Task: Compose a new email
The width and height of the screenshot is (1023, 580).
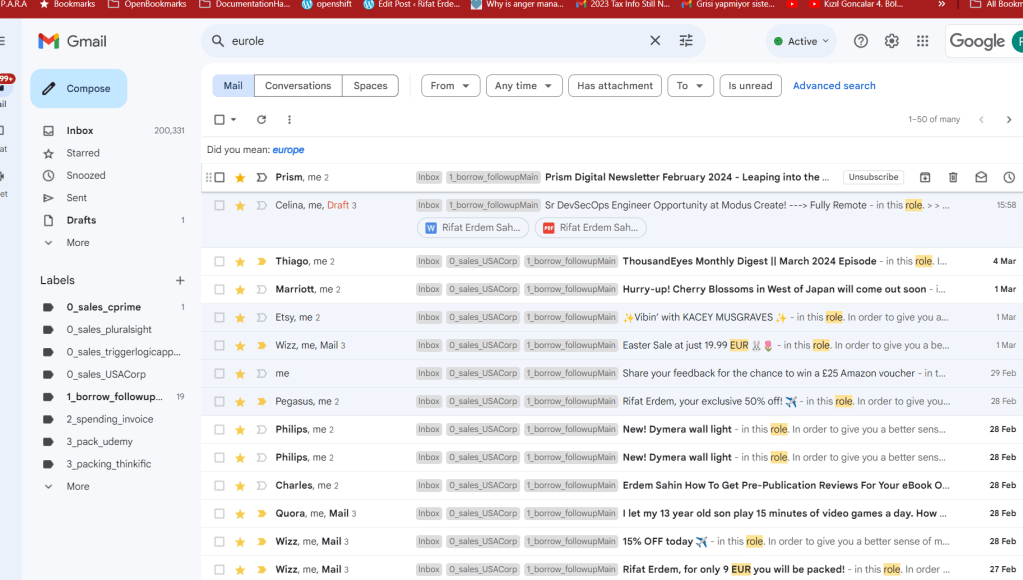Action: pos(78,89)
